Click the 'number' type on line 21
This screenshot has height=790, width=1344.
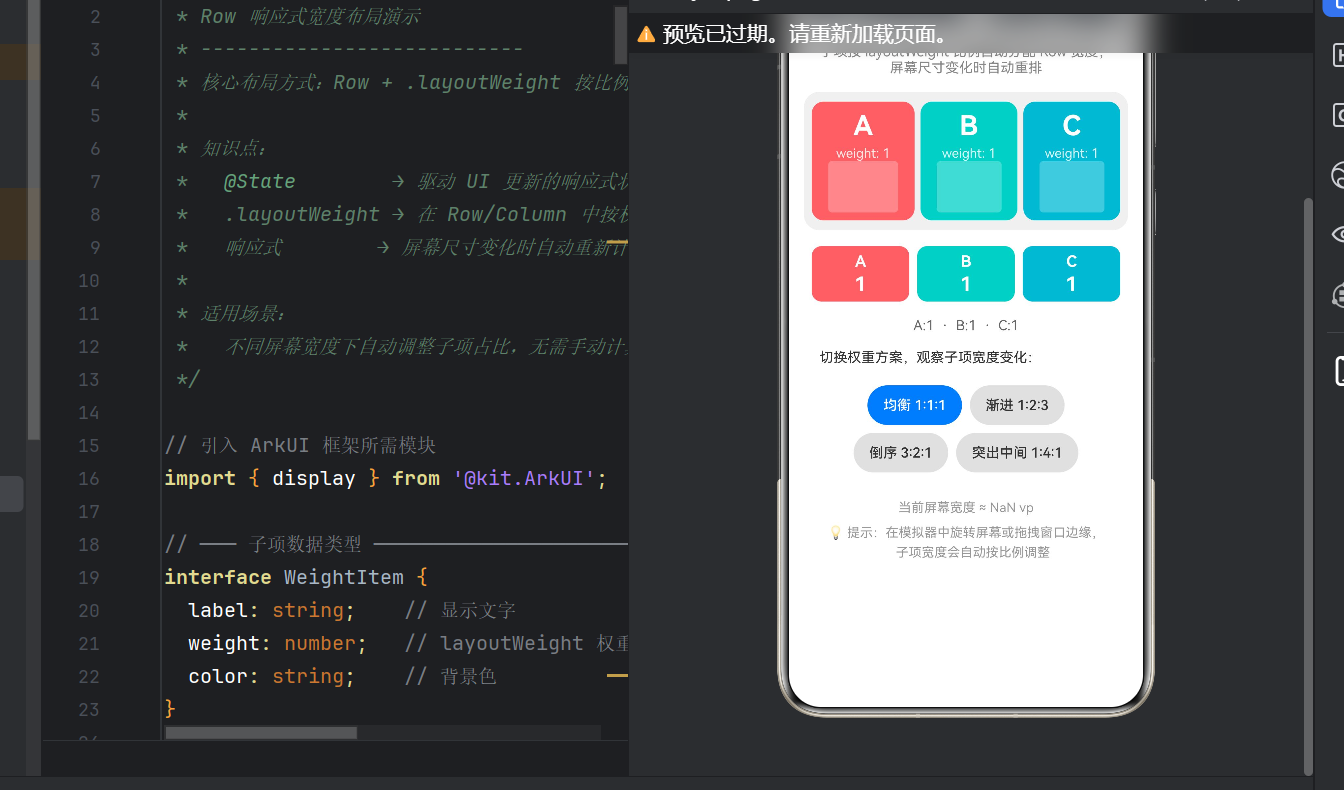(320, 643)
